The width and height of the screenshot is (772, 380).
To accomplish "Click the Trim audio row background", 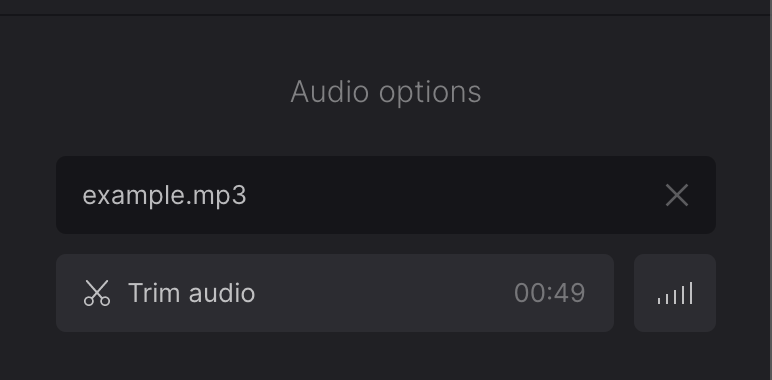I will pyautogui.click(x=335, y=293).
